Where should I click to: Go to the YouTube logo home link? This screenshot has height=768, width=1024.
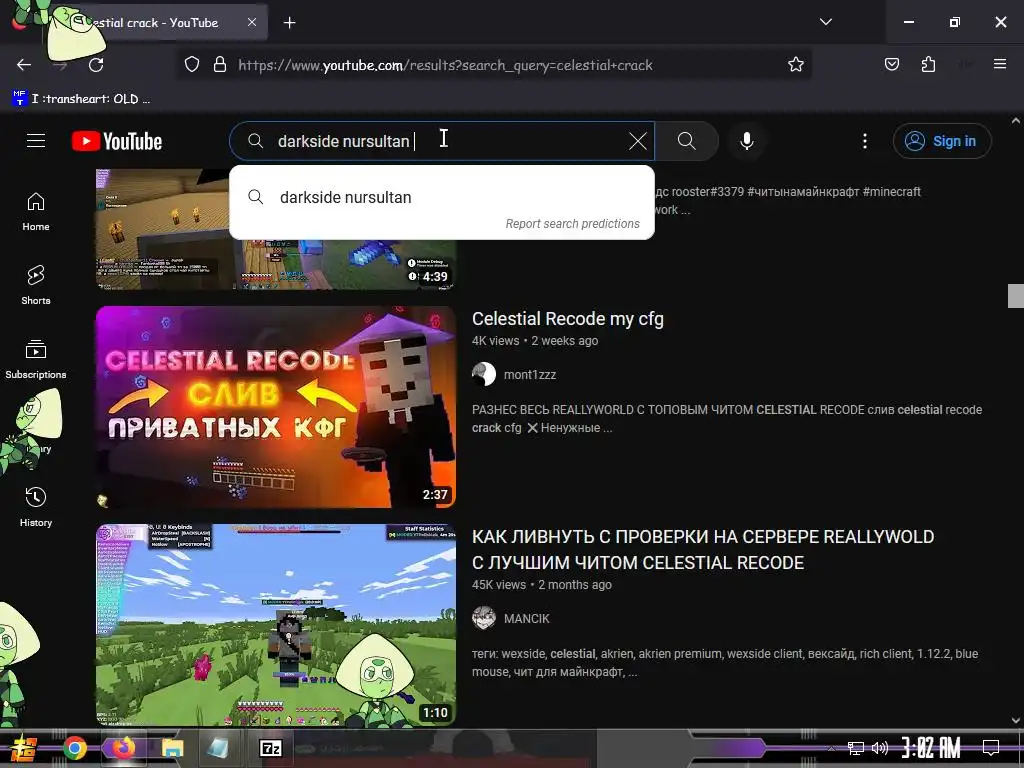(117, 141)
